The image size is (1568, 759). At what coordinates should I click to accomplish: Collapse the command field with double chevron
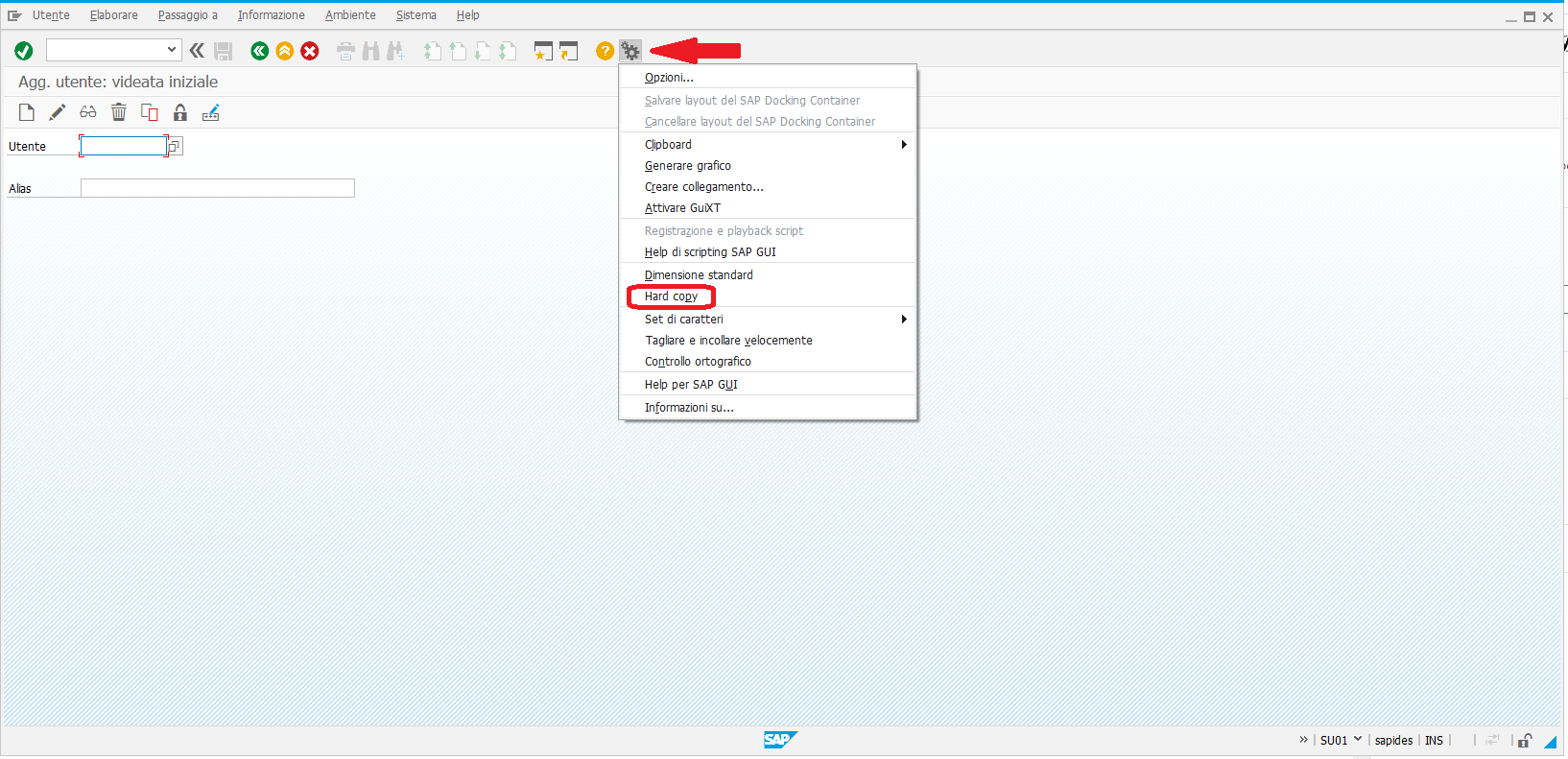coord(197,51)
